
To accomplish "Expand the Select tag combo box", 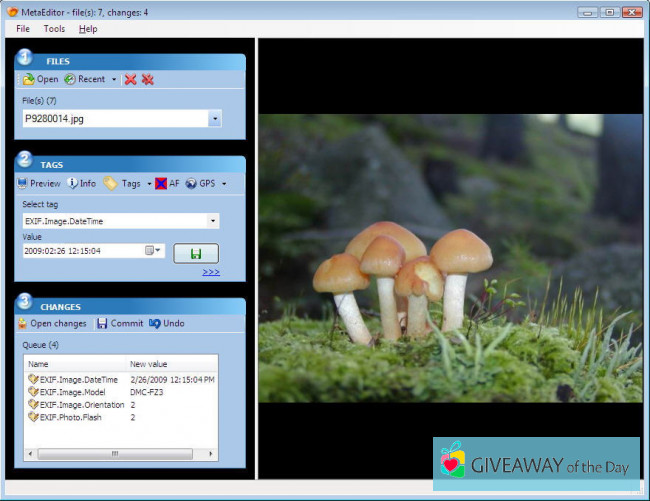I will tap(214, 221).
